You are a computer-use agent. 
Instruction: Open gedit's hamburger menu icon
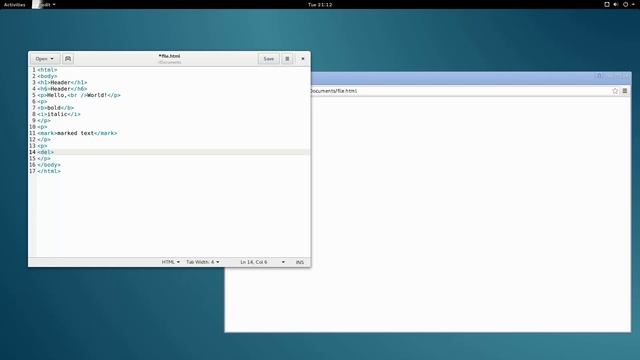coord(287,59)
